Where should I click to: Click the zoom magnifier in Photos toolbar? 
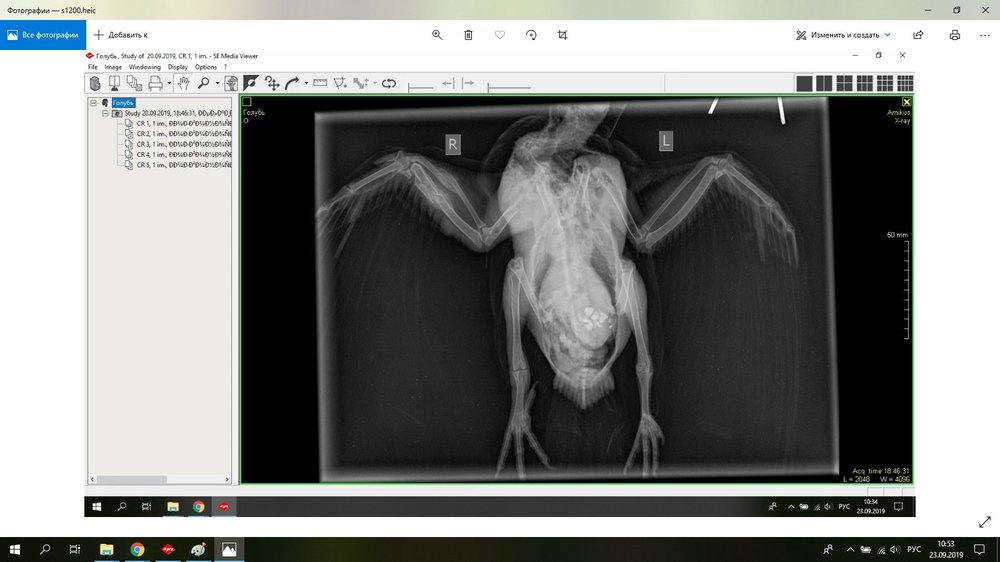[437, 35]
